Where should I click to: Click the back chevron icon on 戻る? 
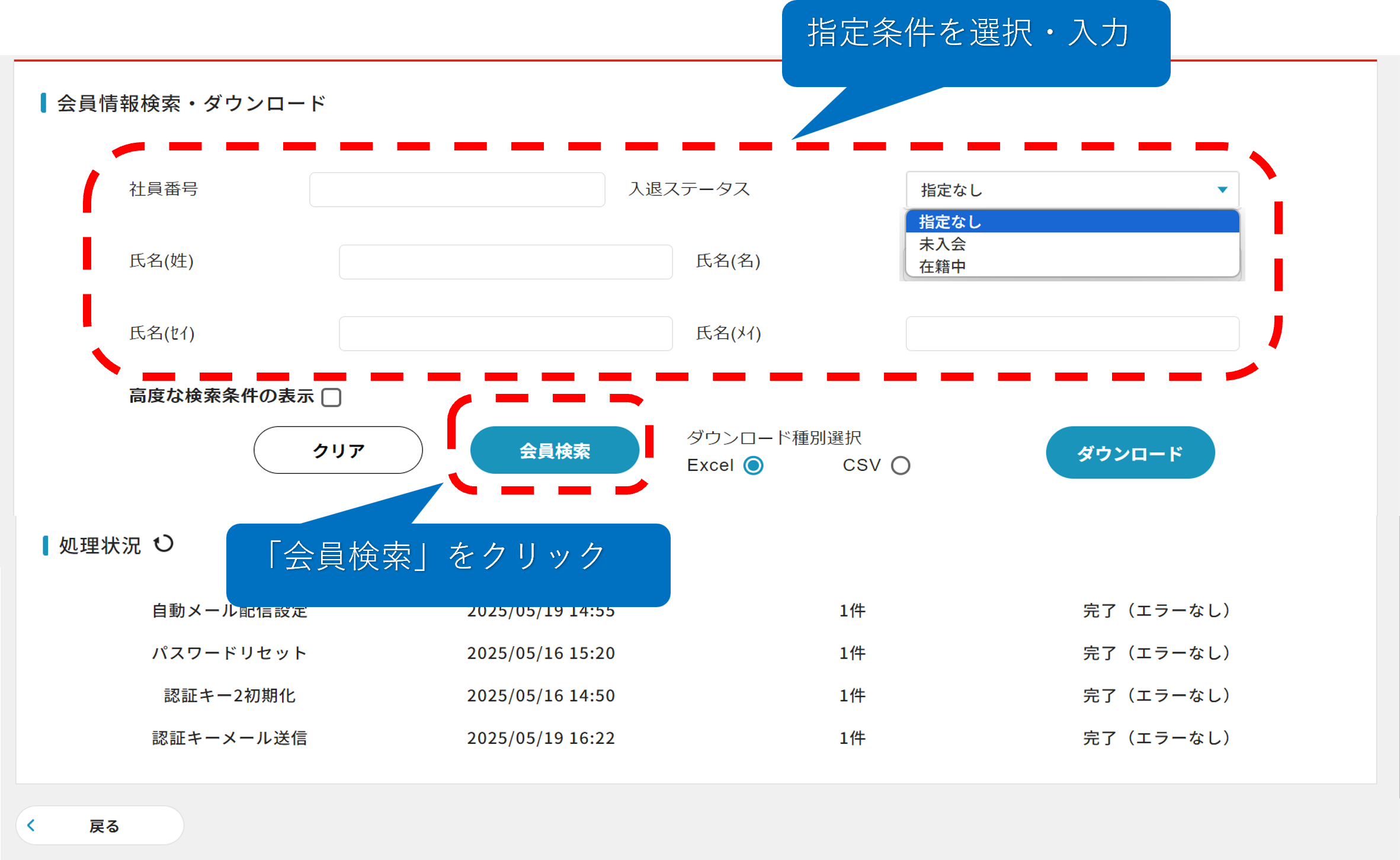[x=31, y=825]
